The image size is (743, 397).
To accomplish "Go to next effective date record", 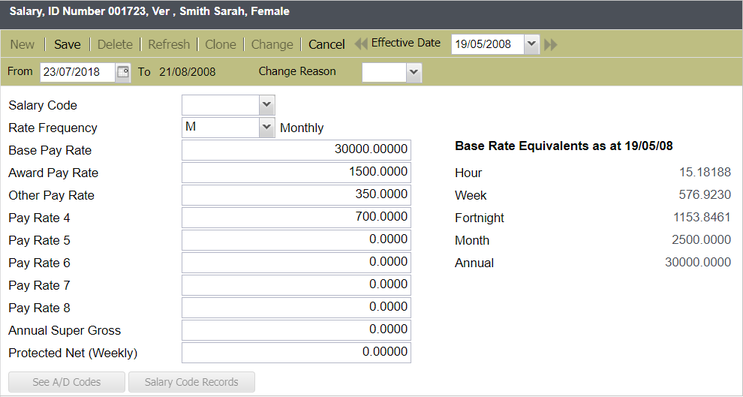I will [551, 45].
